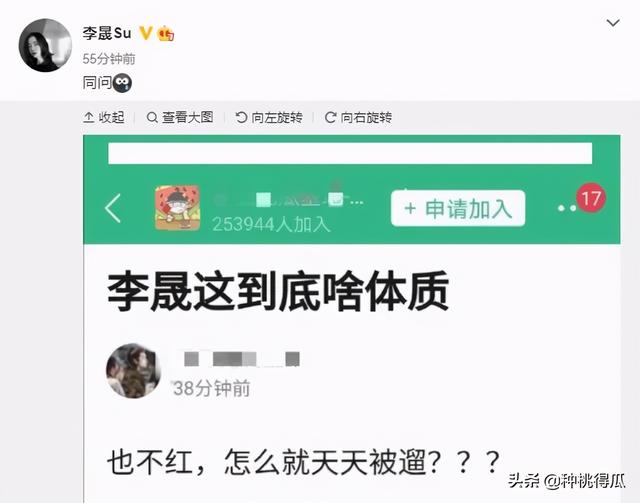Click the yellow V verified badge
640x503 pixels.
146,33
